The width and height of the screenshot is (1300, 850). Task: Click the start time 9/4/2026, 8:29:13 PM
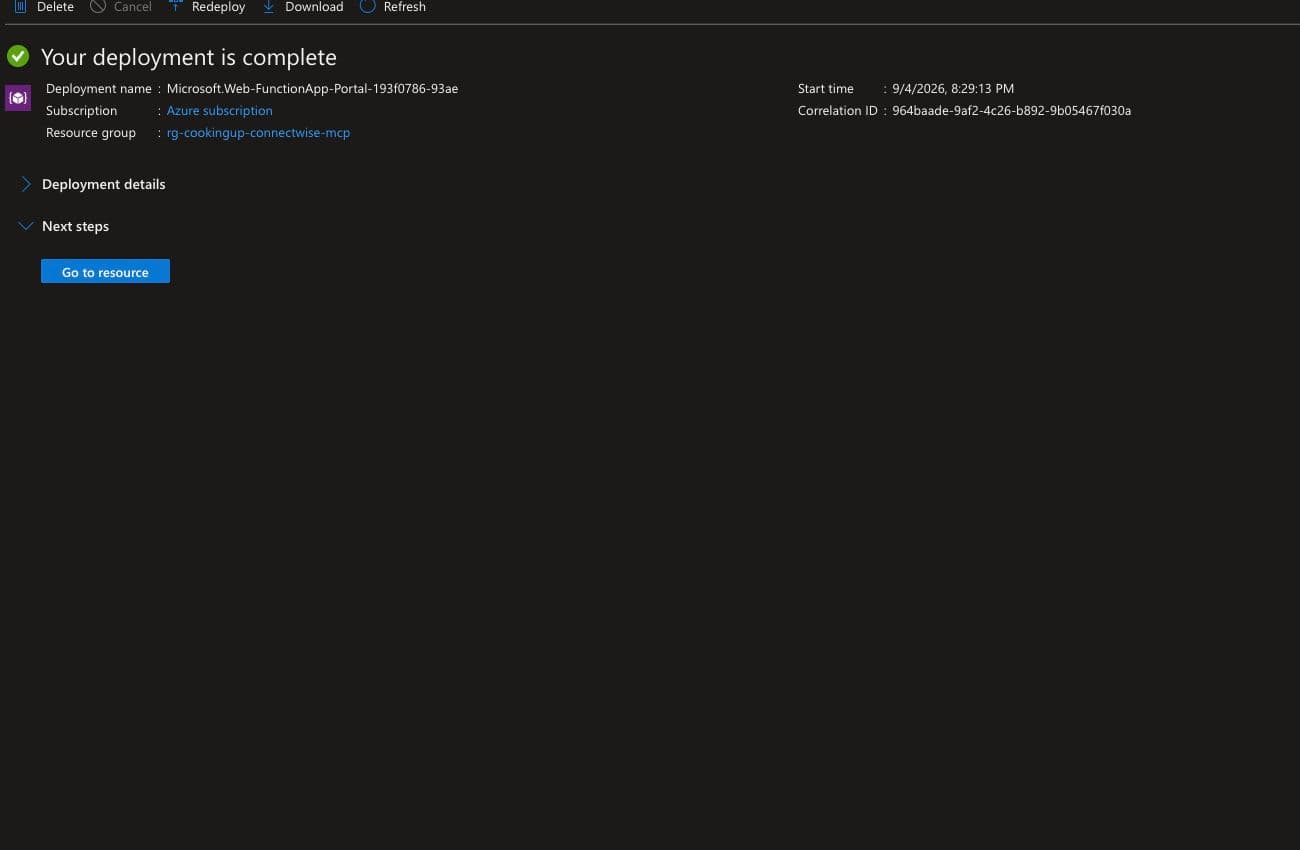953,89
